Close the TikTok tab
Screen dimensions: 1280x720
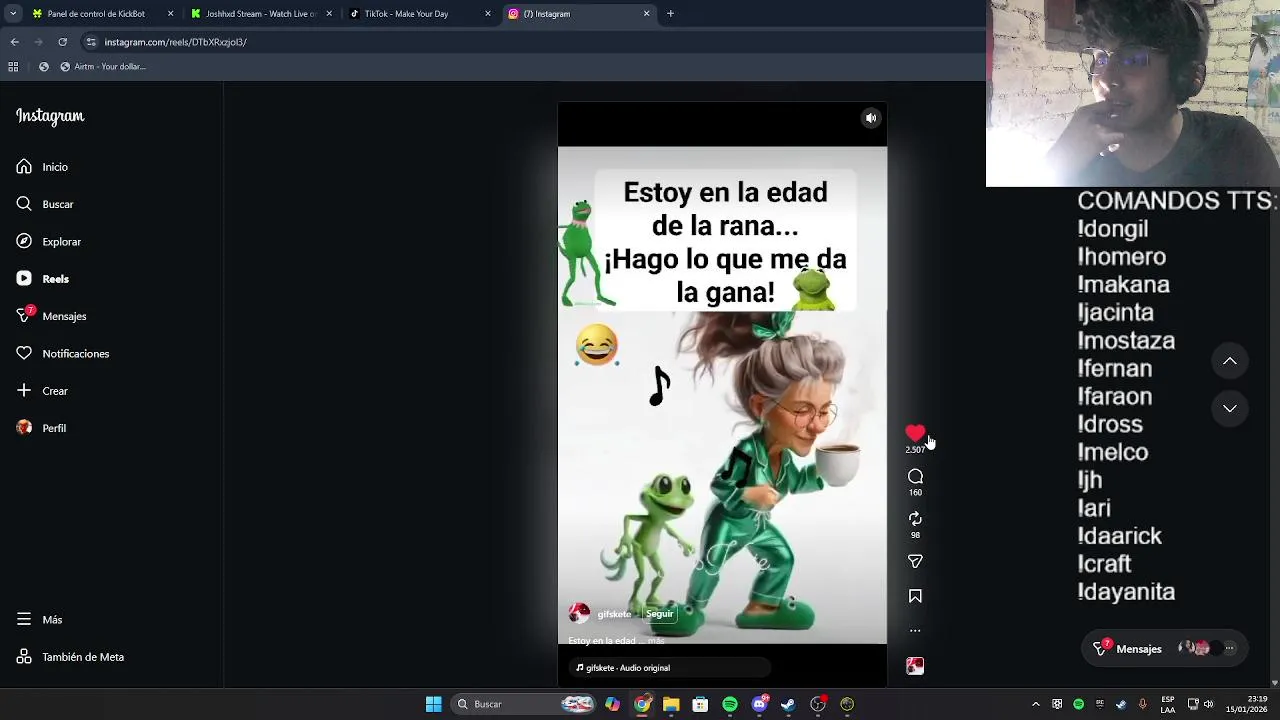pyautogui.click(x=488, y=14)
